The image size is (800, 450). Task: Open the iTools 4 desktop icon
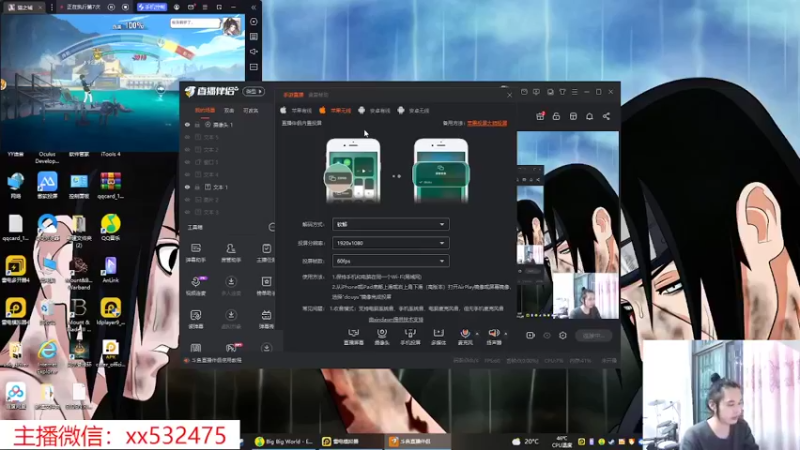[111, 154]
